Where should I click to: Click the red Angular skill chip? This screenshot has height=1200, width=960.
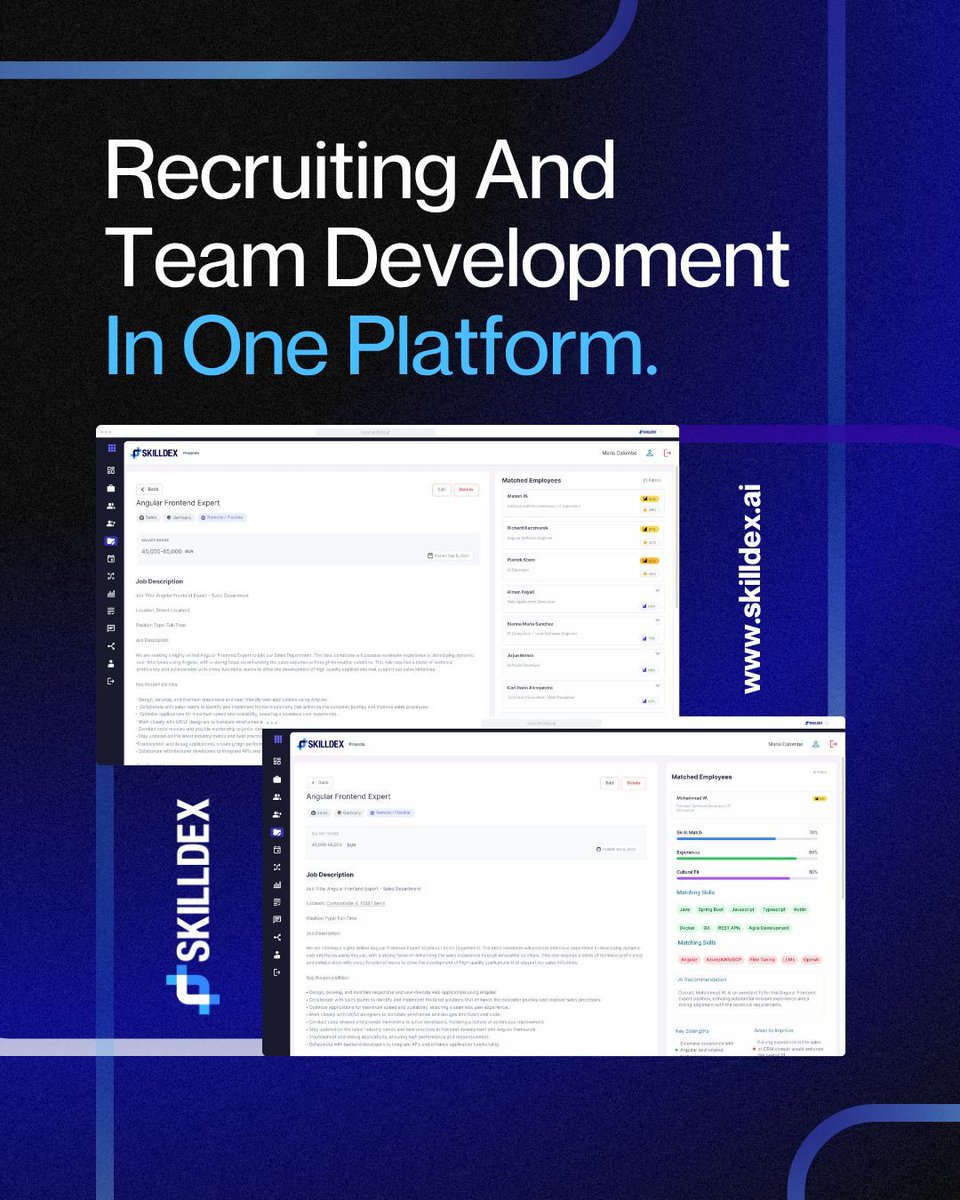pyautogui.click(x=688, y=959)
